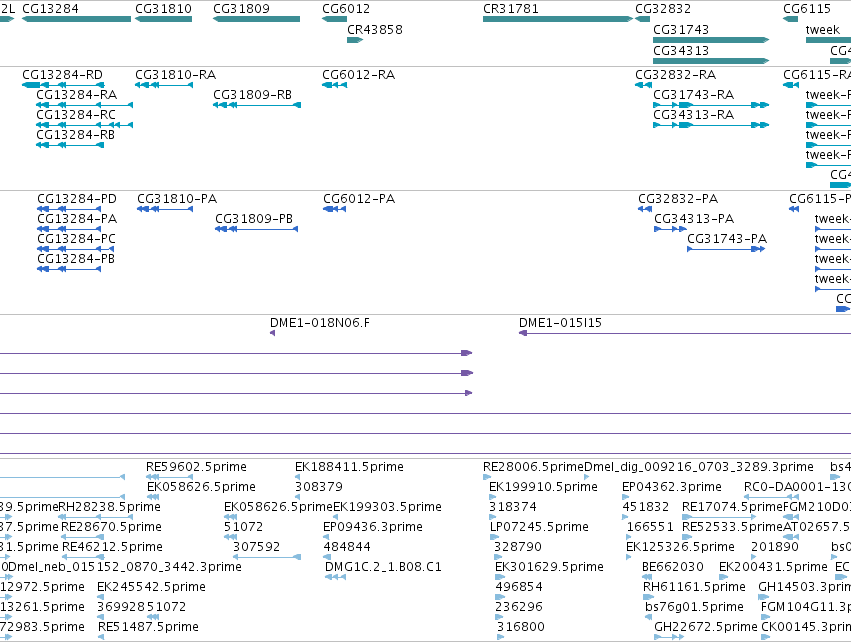851x642 pixels.
Task: Select protein label CG13284-PA
Action: (77, 219)
